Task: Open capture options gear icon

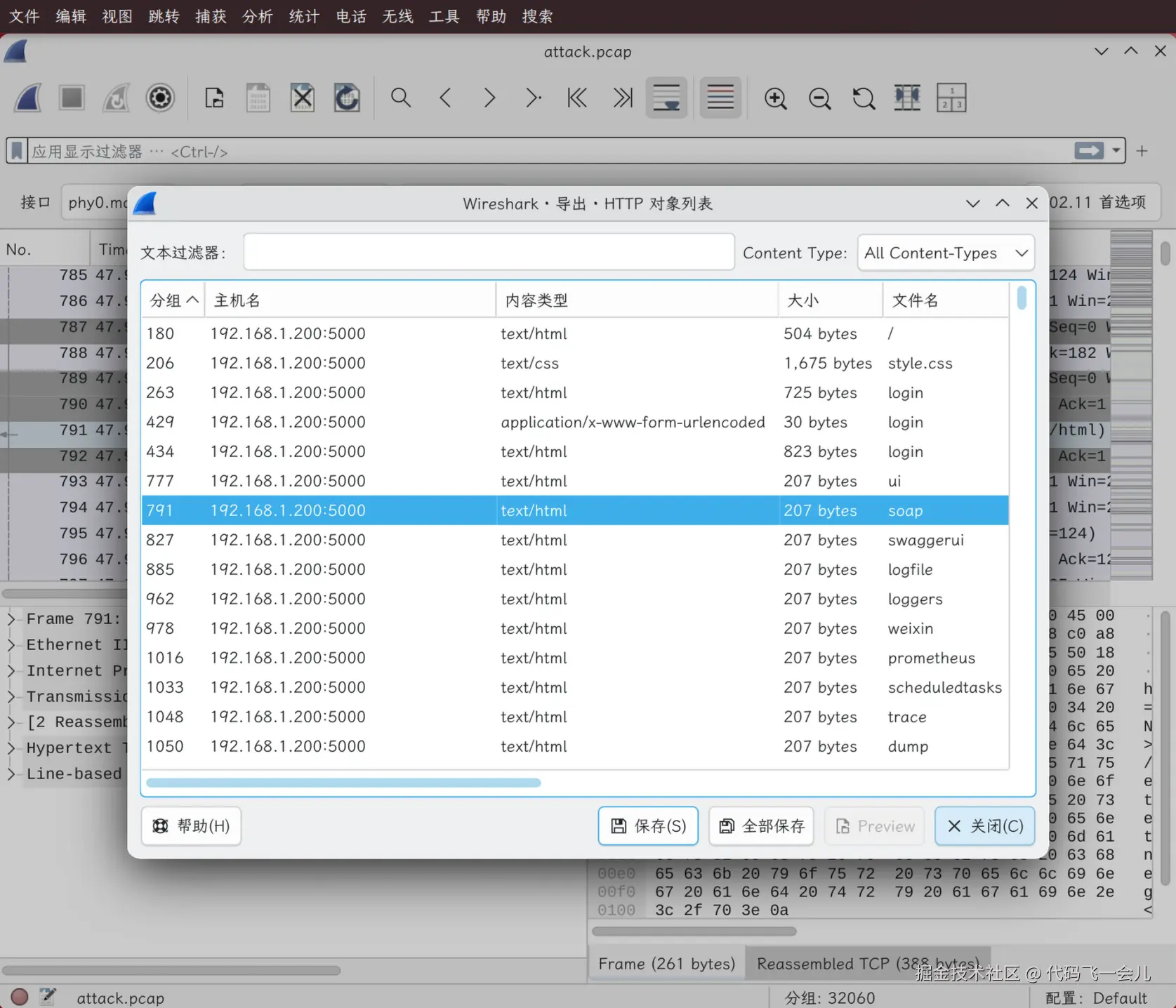Action: point(160,98)
